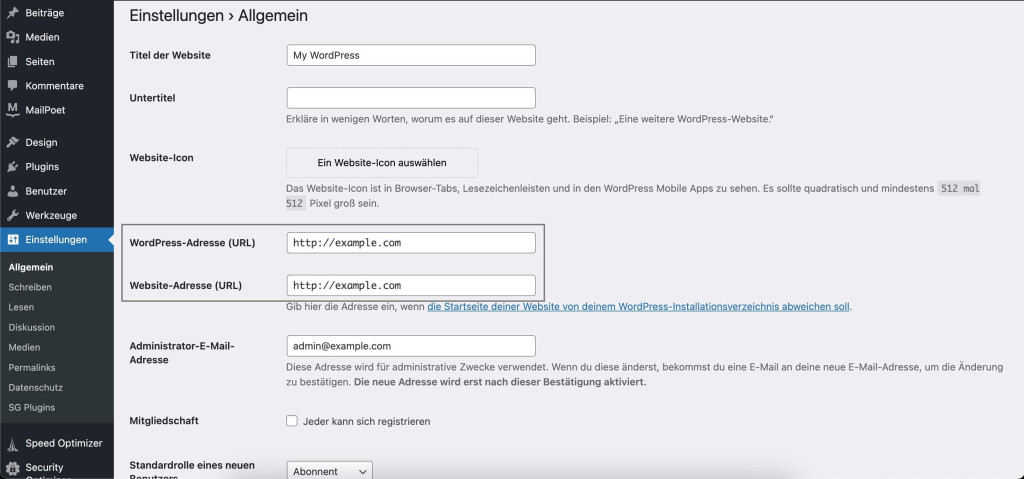Focus the Administrator-E-Mail-Adresse field
The width and height of the screenshot is (1024, 479).
click(411, 346)
